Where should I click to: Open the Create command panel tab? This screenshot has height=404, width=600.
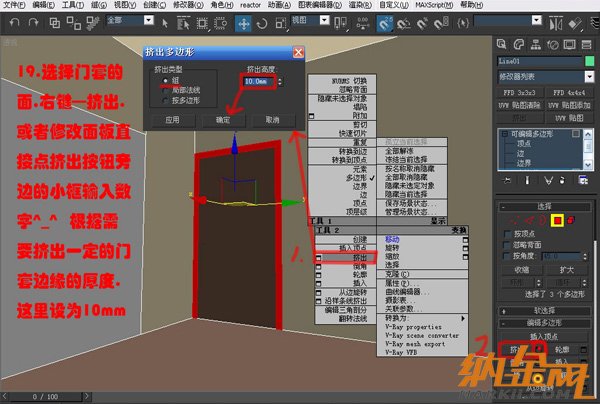(x=501, y=45)
